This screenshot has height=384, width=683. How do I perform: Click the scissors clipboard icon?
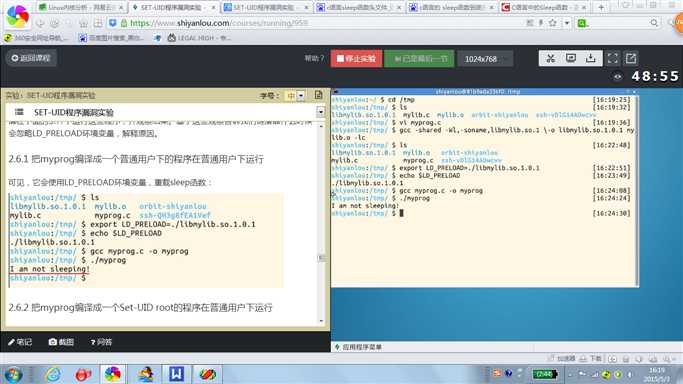click(550, 58)
